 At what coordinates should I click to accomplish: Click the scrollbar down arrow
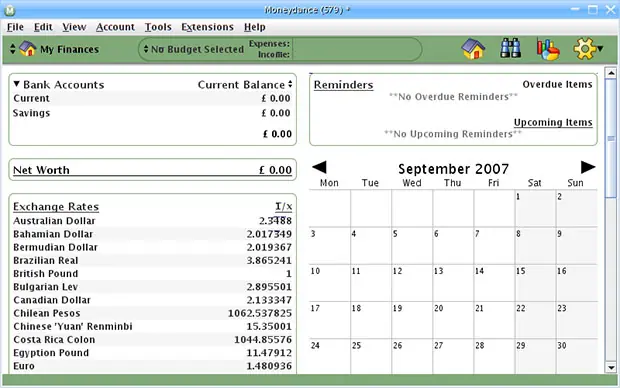pos(611,367)
